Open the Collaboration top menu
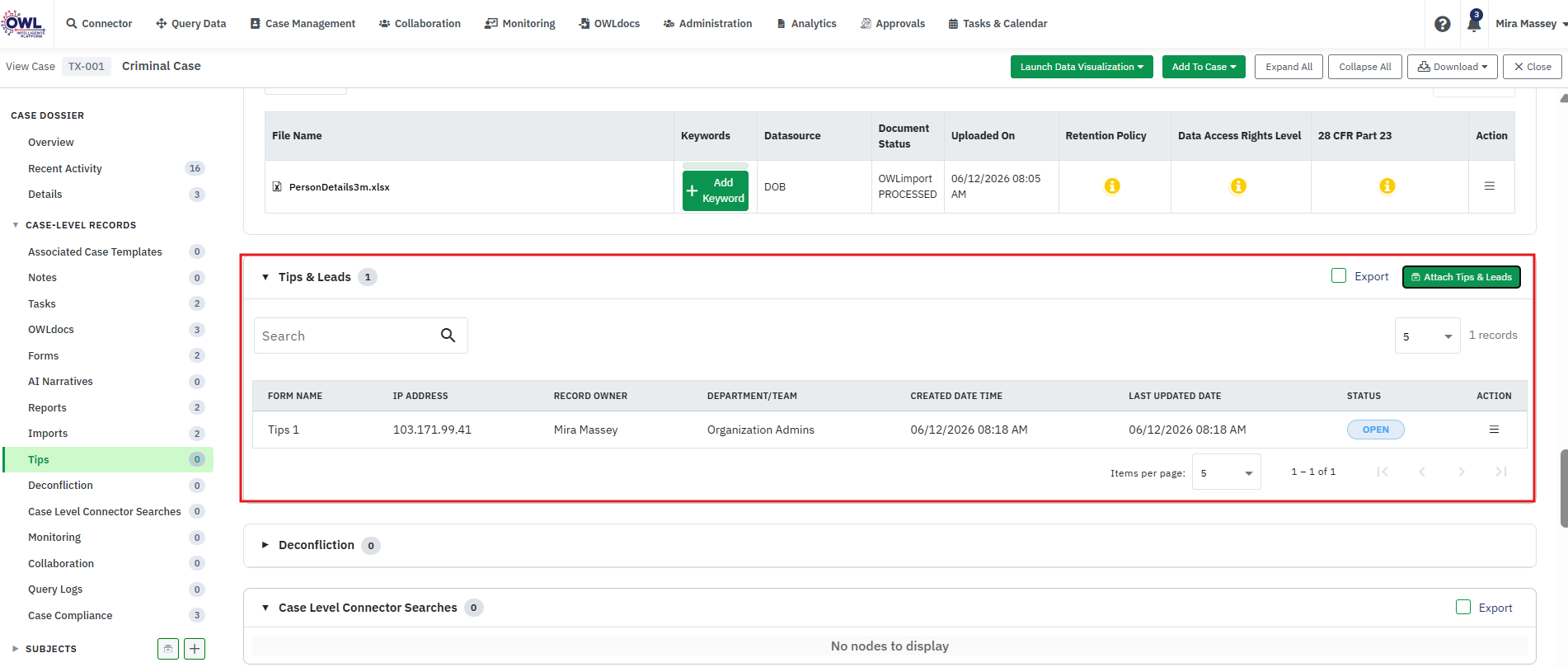Viewport: 1568px width, 667px height. pyautogui.click(x=420, y=23)
